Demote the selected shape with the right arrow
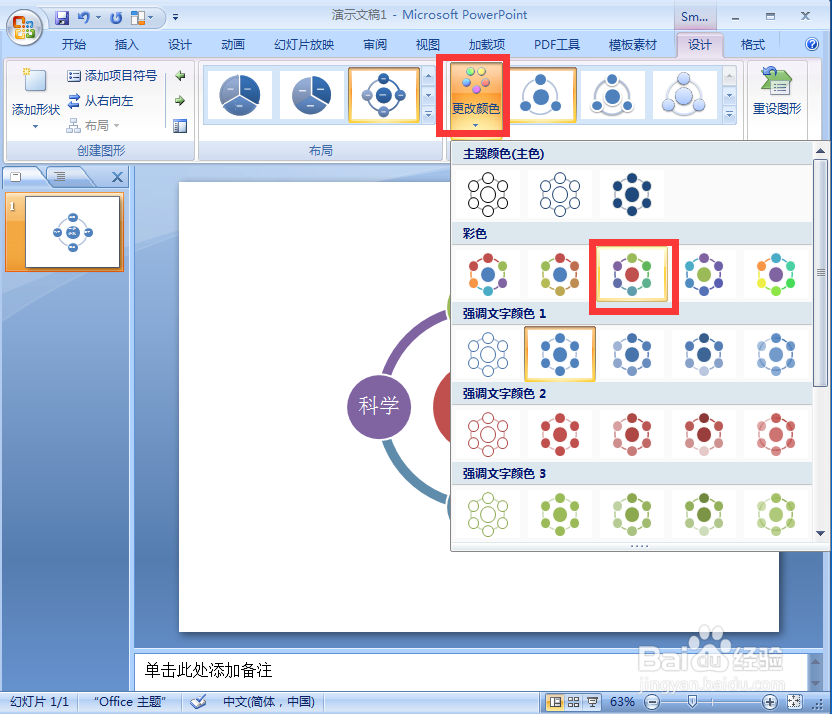This screenshot has width=832, height=714. 180,100
